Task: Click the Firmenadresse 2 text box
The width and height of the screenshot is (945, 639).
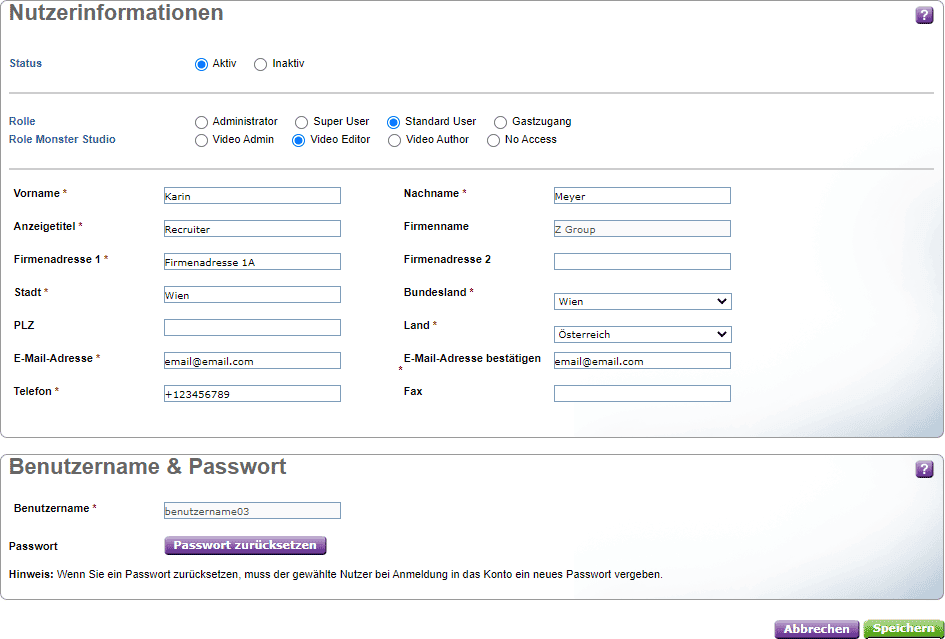Action: point(642,262)
